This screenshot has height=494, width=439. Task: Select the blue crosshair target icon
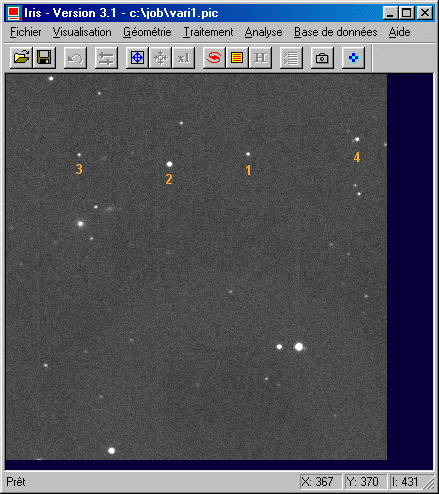click(x=137, y=58)
